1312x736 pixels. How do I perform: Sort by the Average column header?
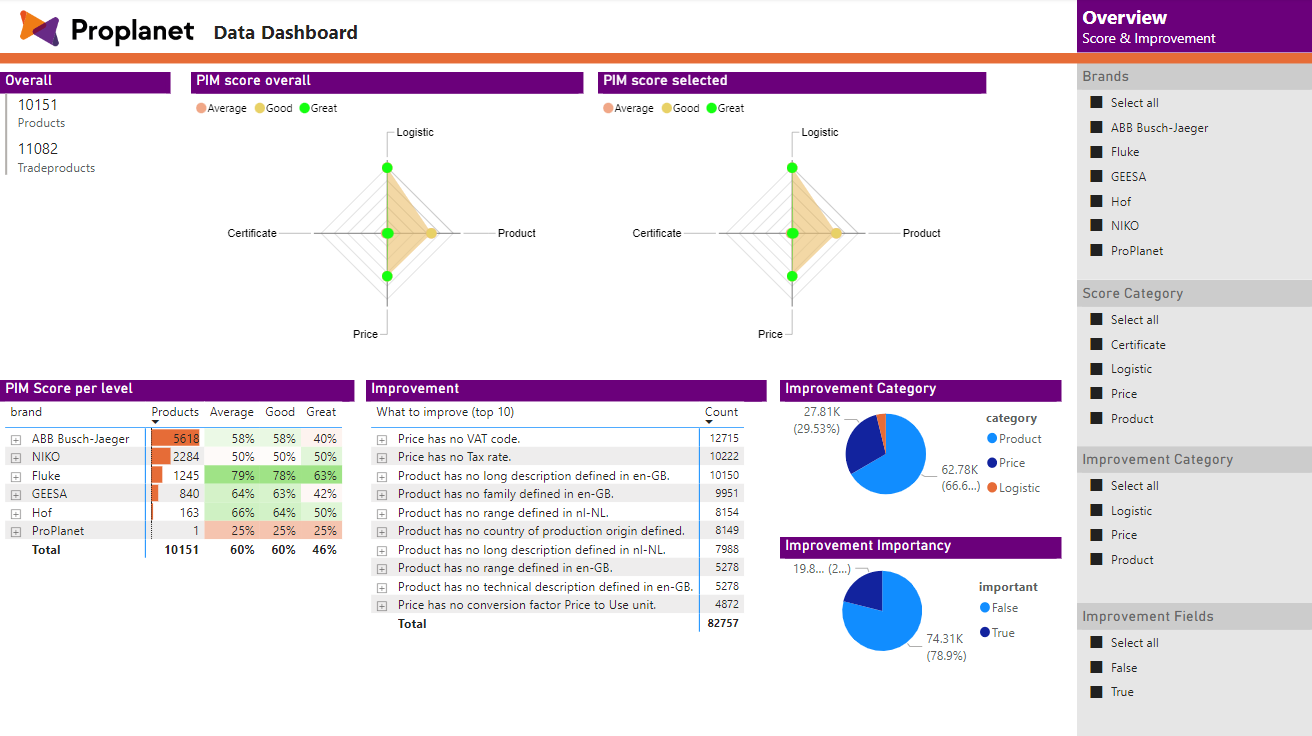pyautogui.click(x=232, y=412)
